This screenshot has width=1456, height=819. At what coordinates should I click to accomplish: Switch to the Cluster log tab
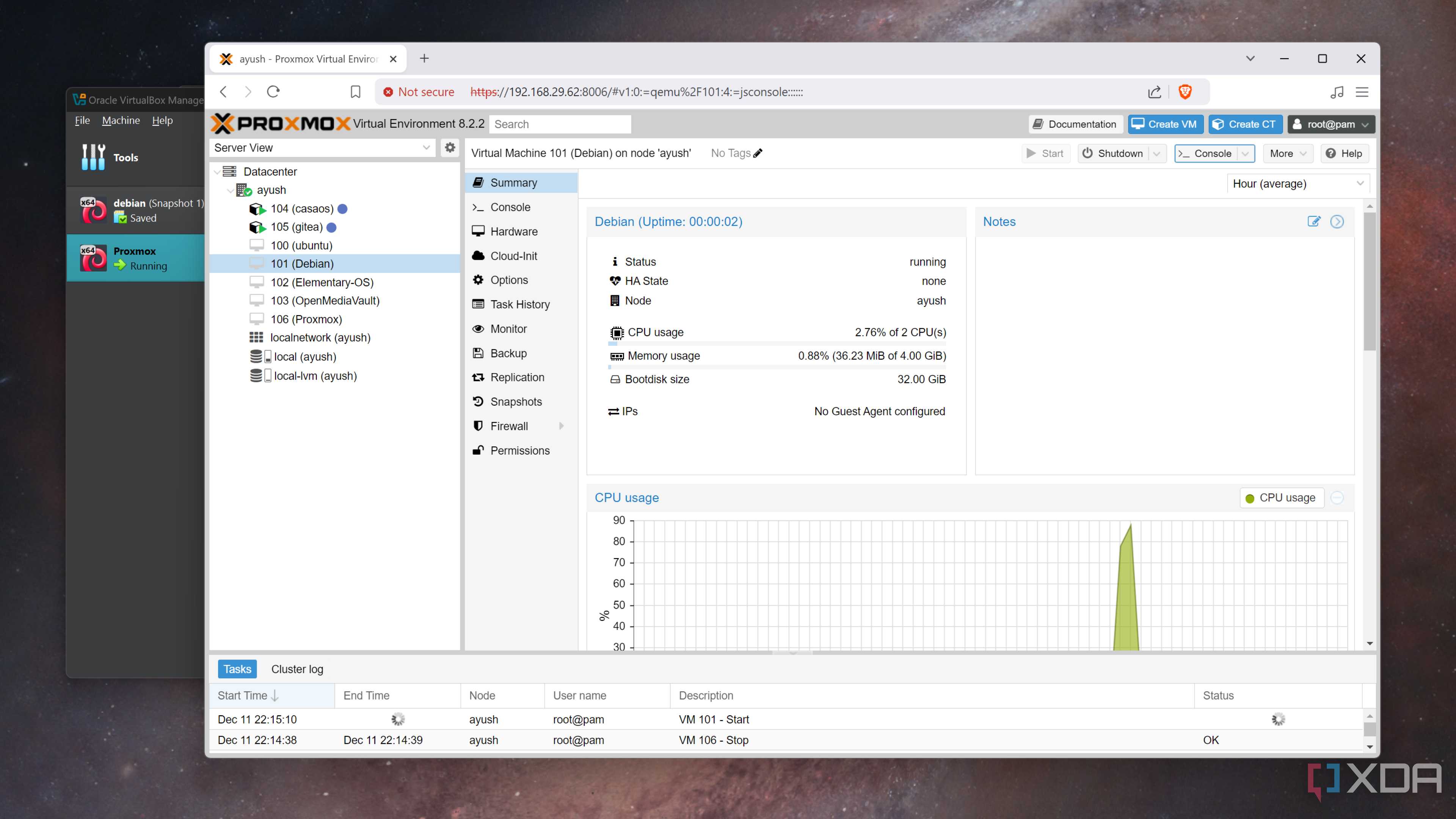pos(297,668)
